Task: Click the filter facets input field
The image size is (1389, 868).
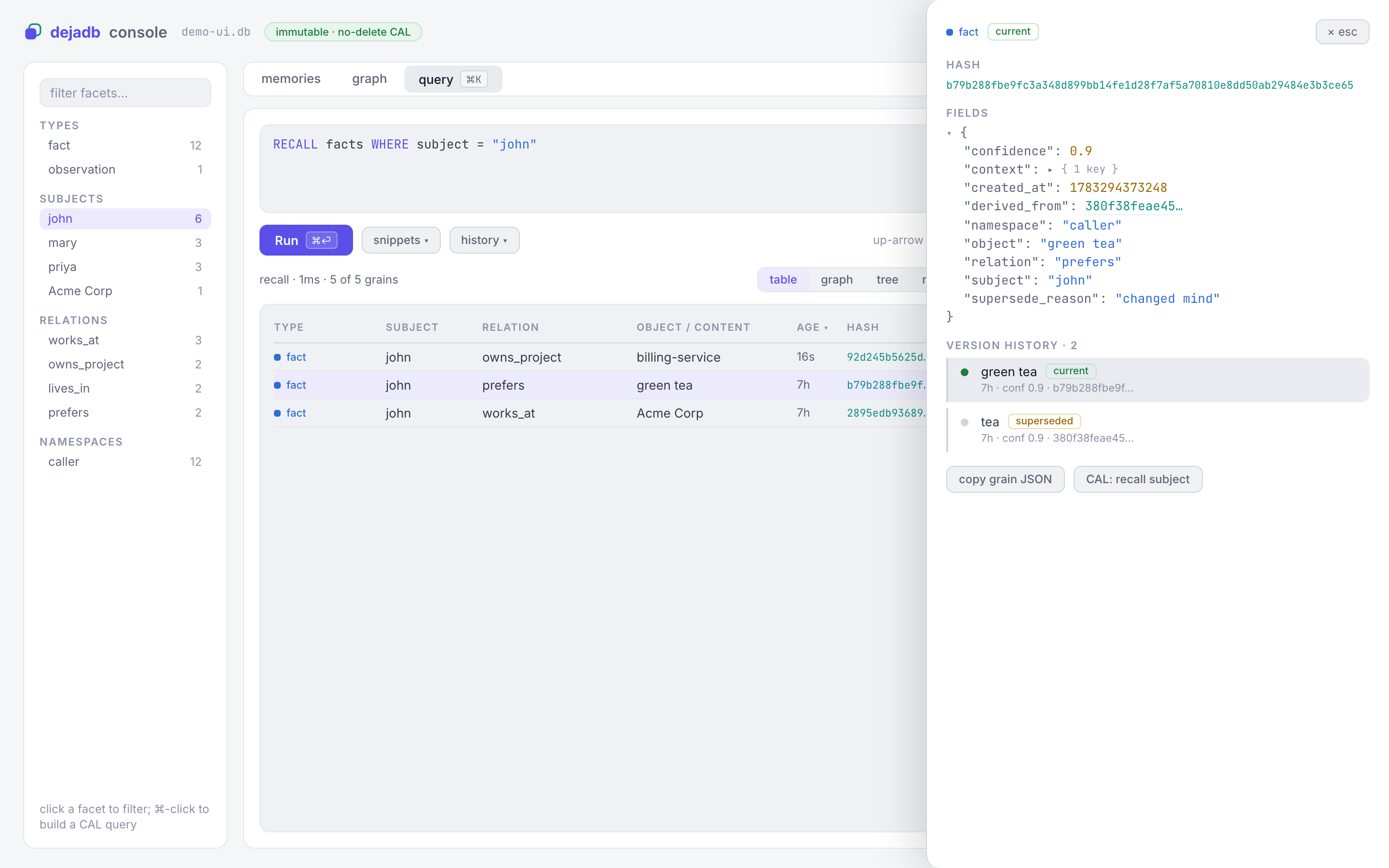Action: coord(125,93)
